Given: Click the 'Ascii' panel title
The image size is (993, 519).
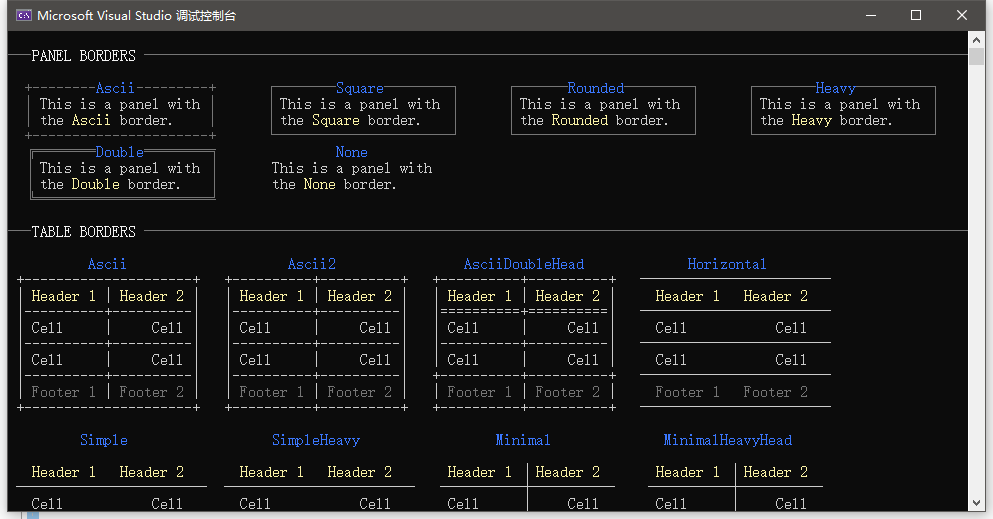Looking at the screenshot, I should coord(115,88).
